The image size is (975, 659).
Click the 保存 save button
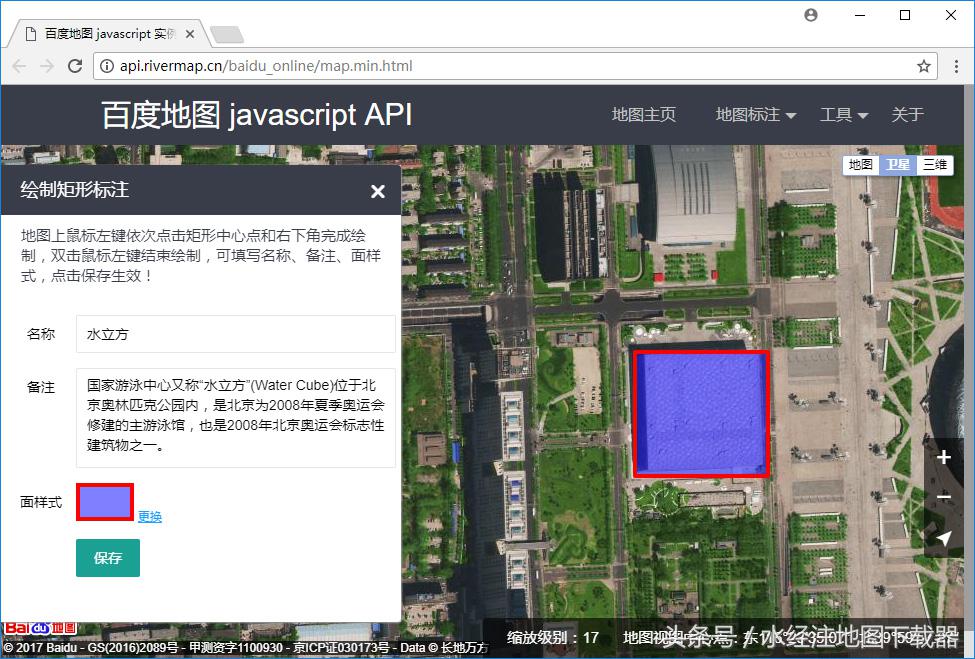(x=107, y=558)
